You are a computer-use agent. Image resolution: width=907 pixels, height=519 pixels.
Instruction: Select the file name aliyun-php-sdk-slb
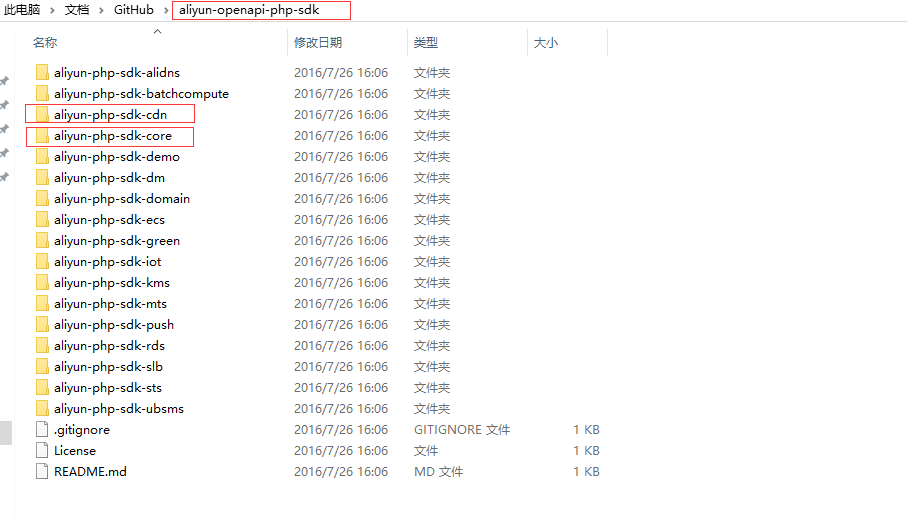[108, 366]
